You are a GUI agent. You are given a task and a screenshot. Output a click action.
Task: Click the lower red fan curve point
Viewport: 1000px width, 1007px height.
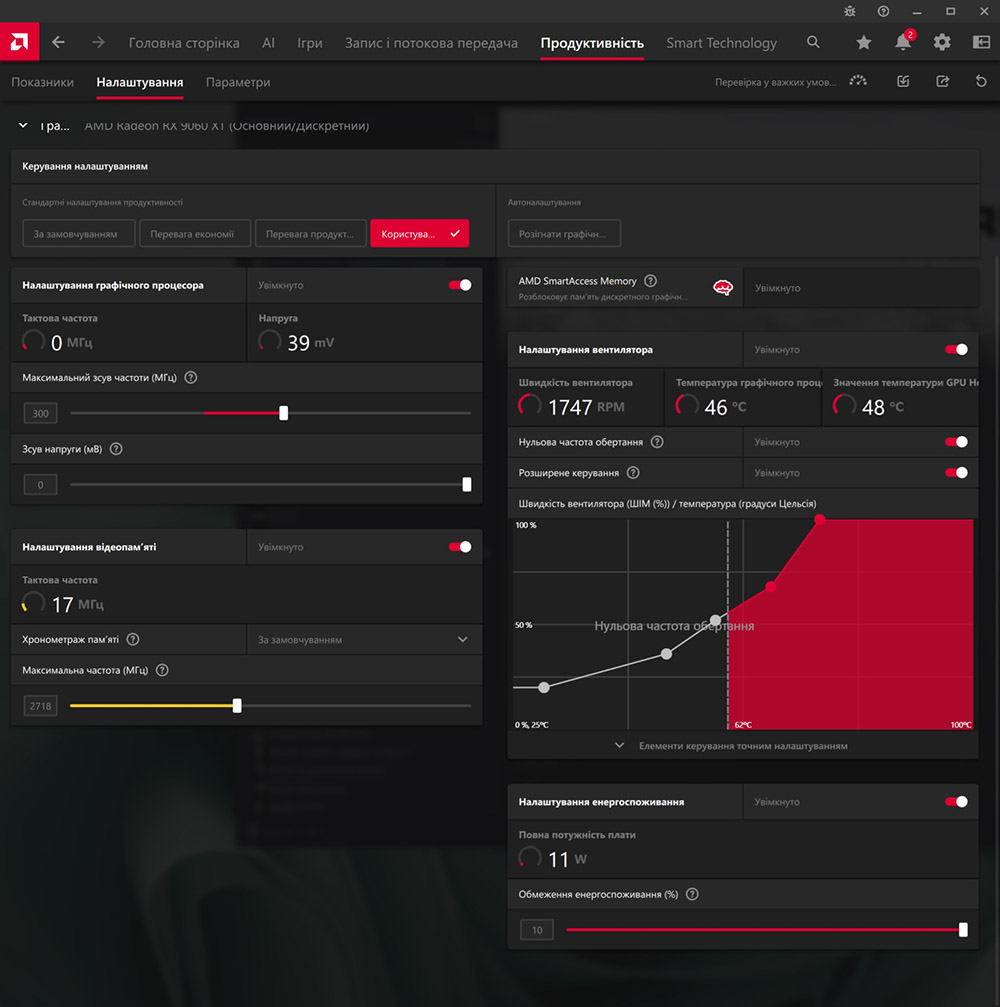(771, 586)
